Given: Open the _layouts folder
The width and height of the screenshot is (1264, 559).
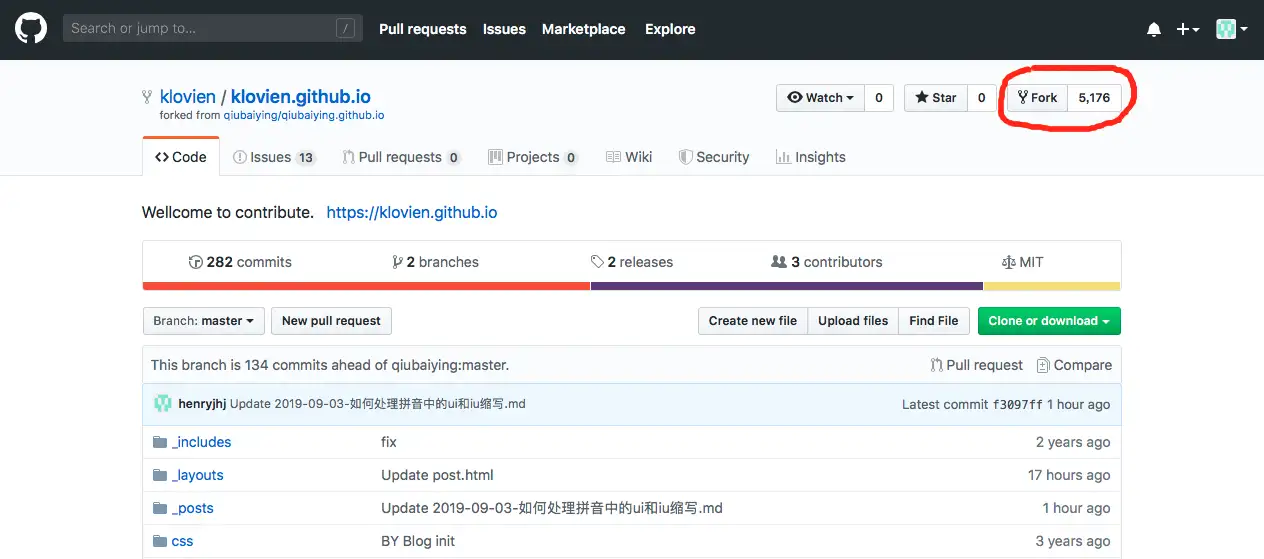Looking at the screenshot, I should coord(198,475).
